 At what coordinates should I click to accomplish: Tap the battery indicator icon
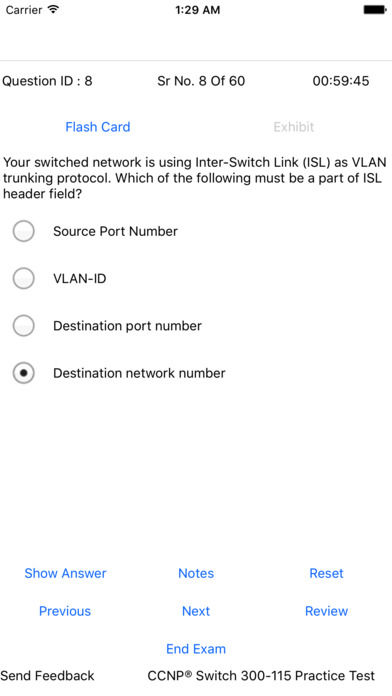[375, 9]
